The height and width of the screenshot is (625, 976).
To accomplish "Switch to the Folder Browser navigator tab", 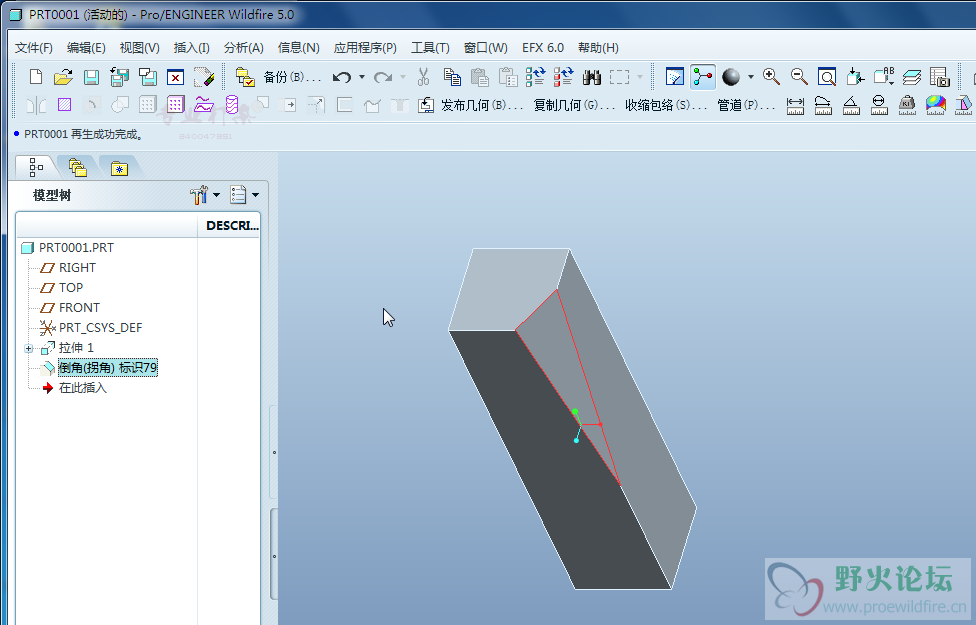I will click(x=78, y=167).
